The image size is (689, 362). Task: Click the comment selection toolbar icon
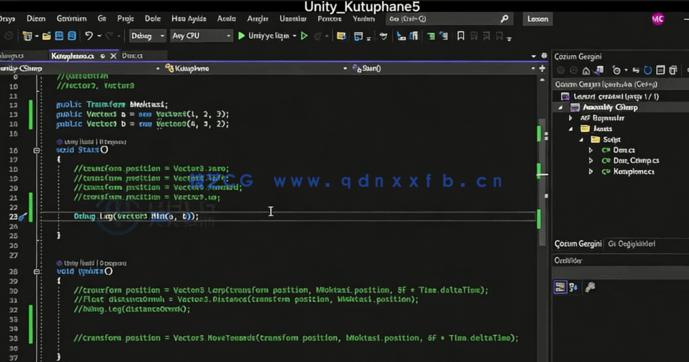point(431,36)
